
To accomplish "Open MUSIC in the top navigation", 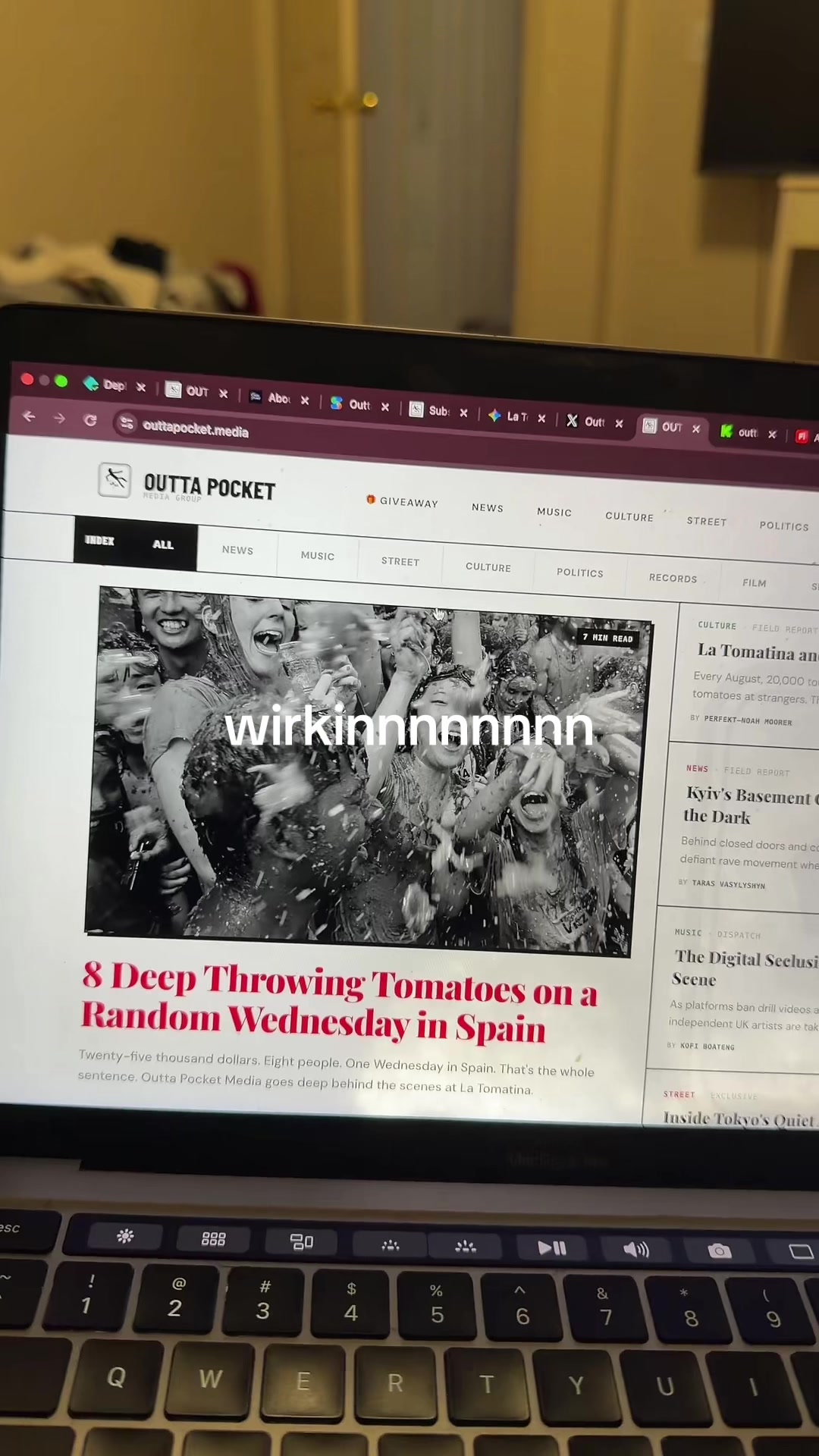I will (x=554, y=512).
